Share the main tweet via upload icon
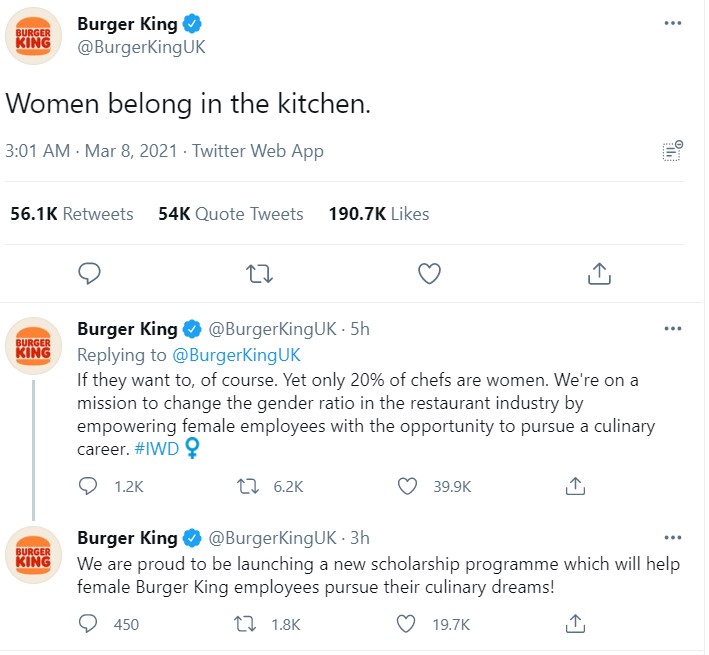709x655 pixels. pos(599,273)
